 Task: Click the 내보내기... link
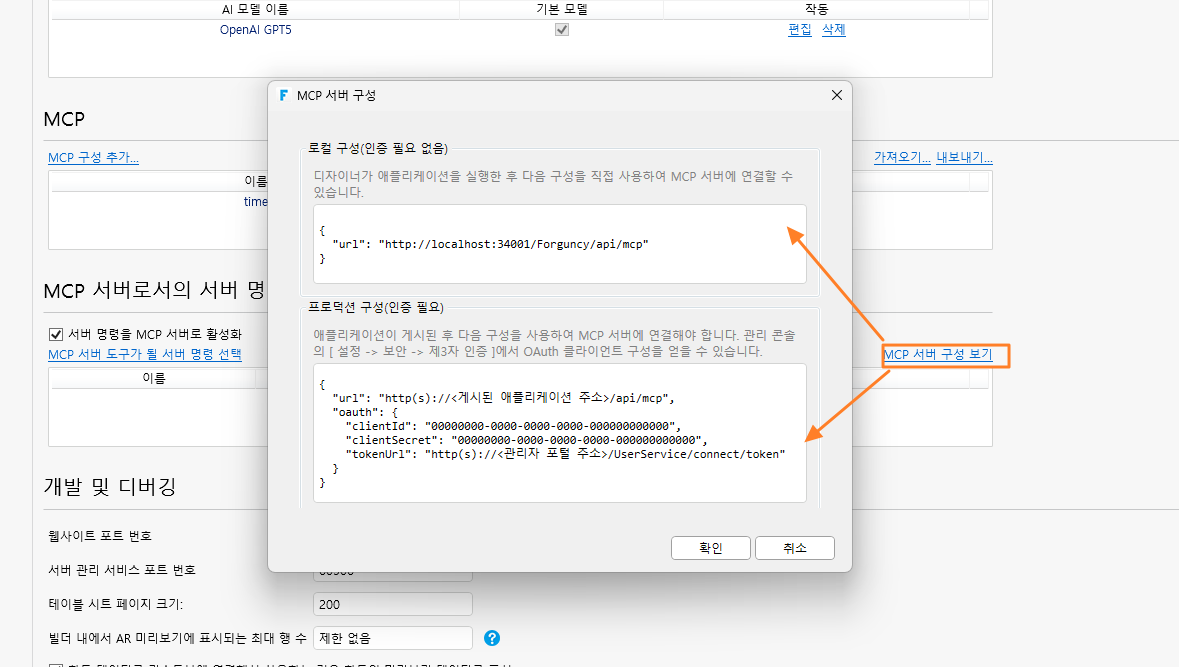[964, 157]
